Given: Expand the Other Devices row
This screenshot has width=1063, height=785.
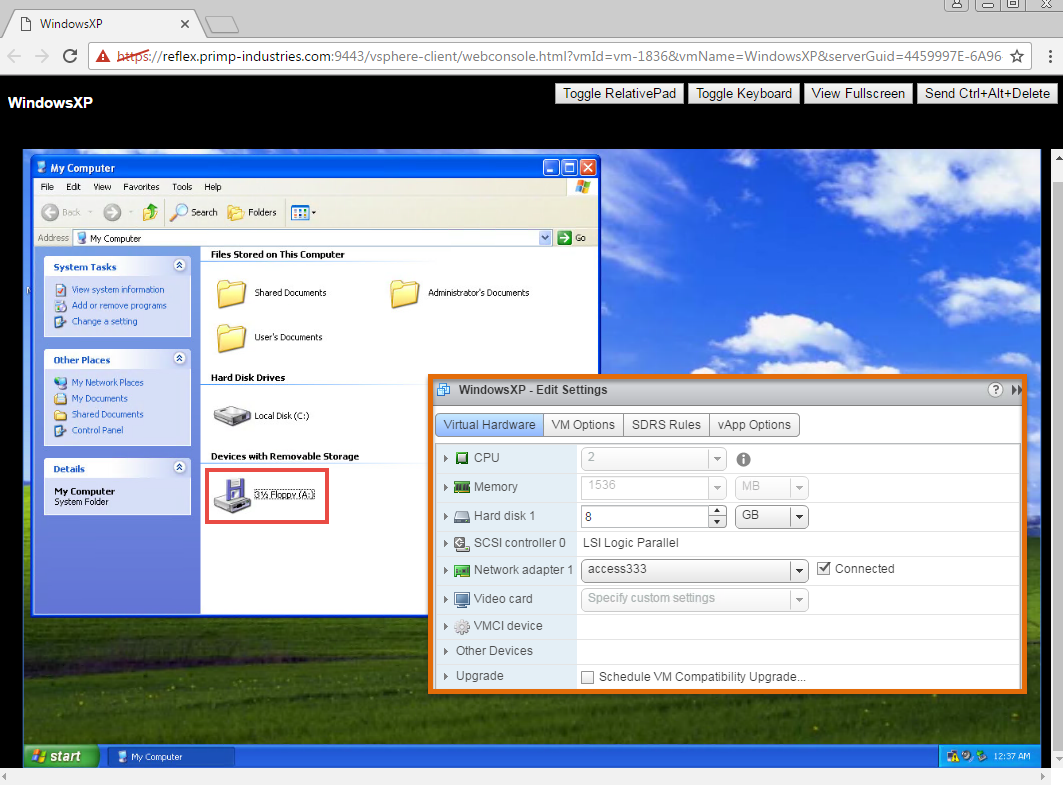Looking at the screenshot, I should pyautogui.click(x=445, y=651).
